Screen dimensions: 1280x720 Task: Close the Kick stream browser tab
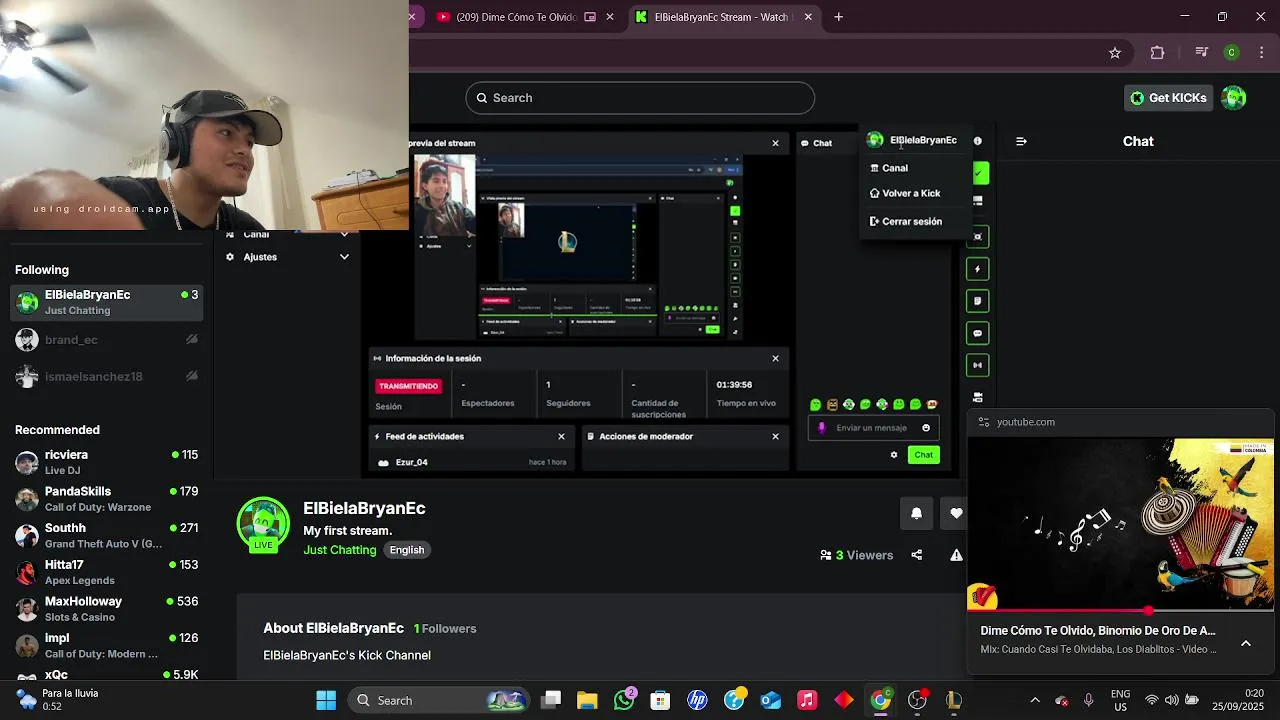pos(808,17)
